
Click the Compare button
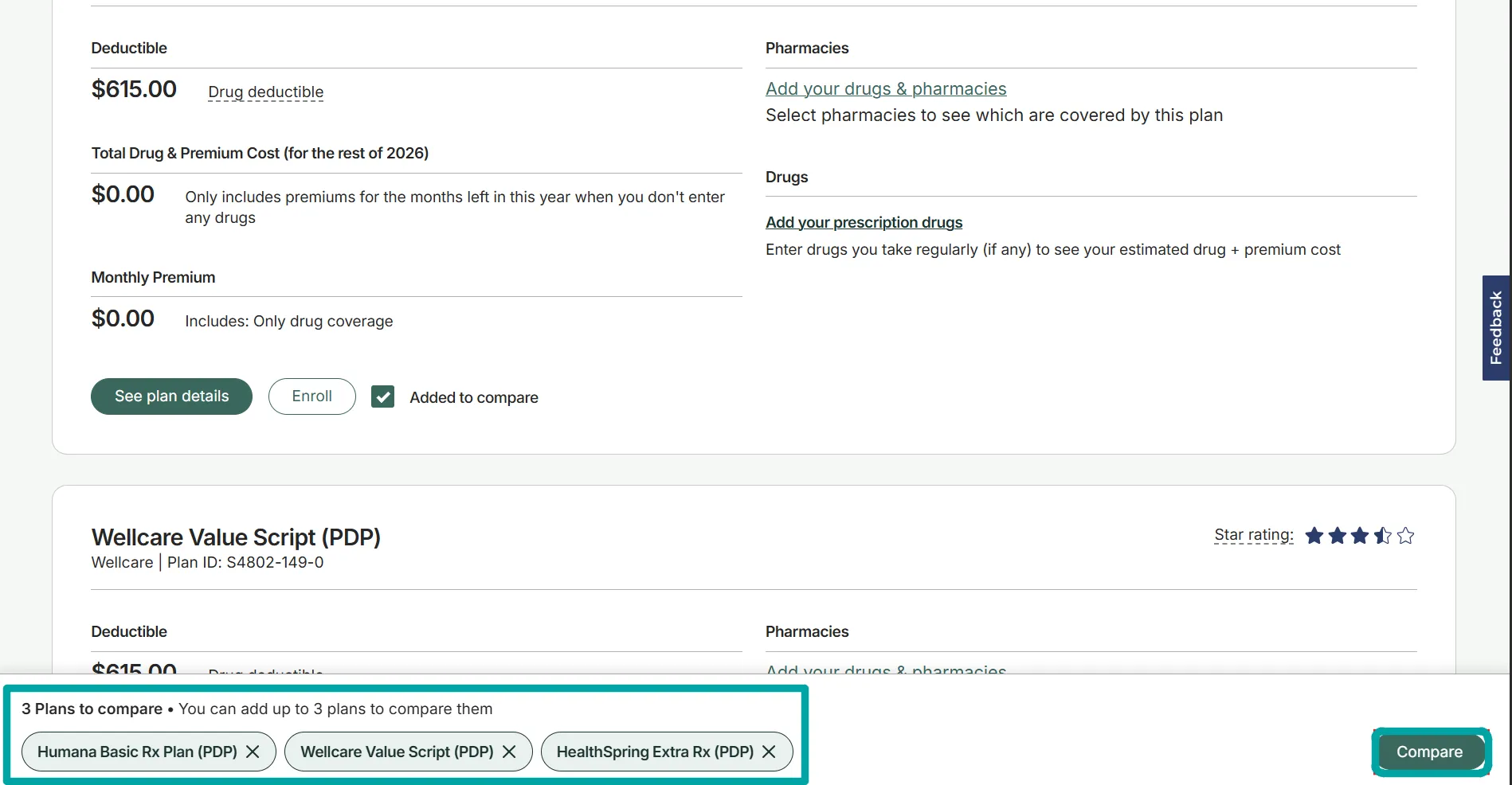pos(1429,752)
